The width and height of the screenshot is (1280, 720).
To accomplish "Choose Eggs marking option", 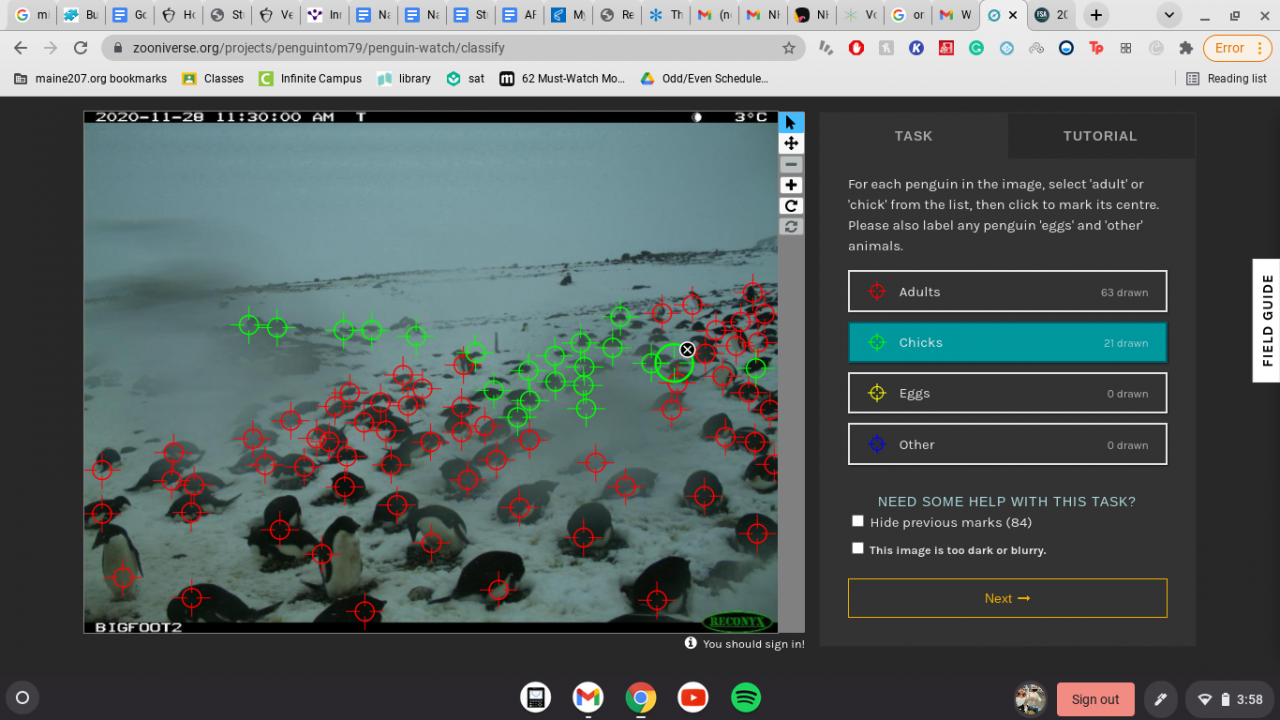I will [1007, 393].
